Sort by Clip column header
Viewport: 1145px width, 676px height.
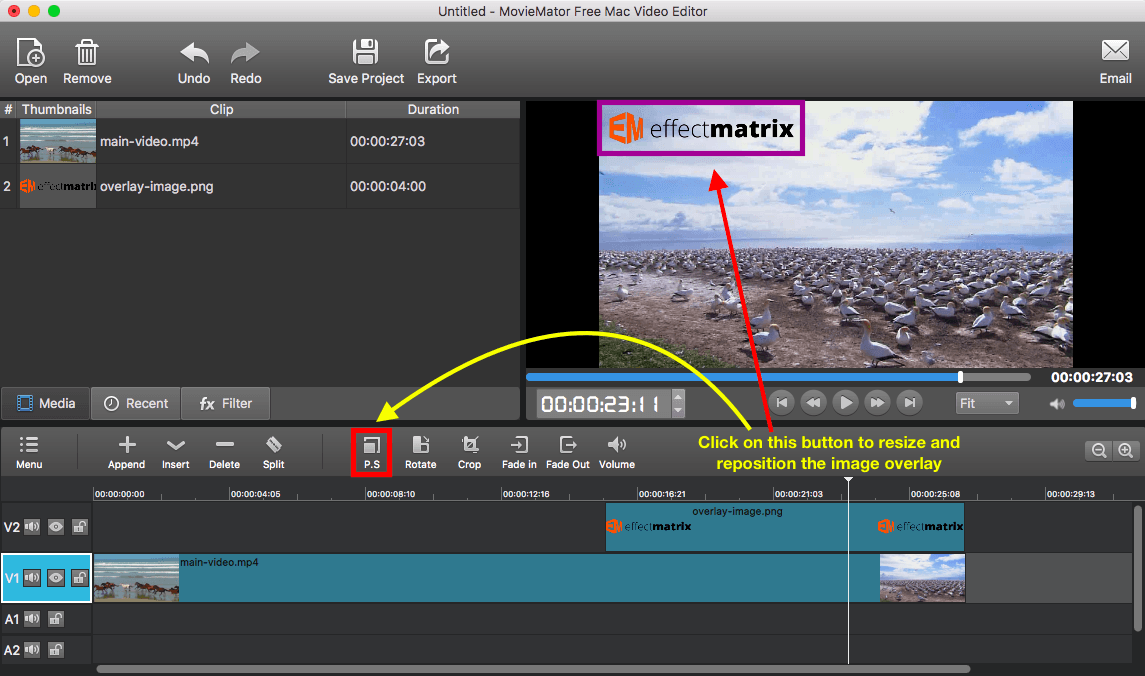pos(221,110)
